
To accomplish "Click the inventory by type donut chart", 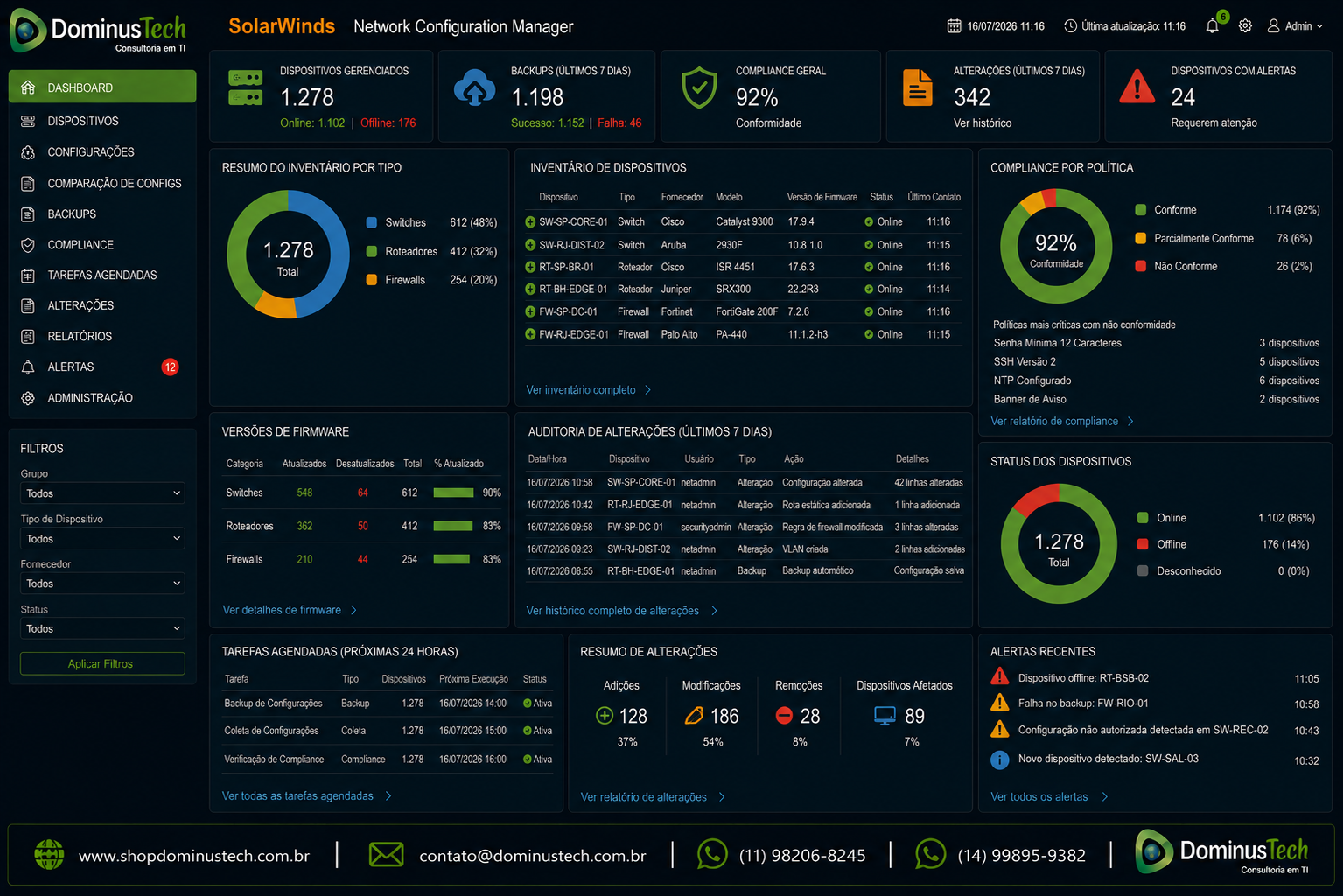I will [x=288, y=255].
